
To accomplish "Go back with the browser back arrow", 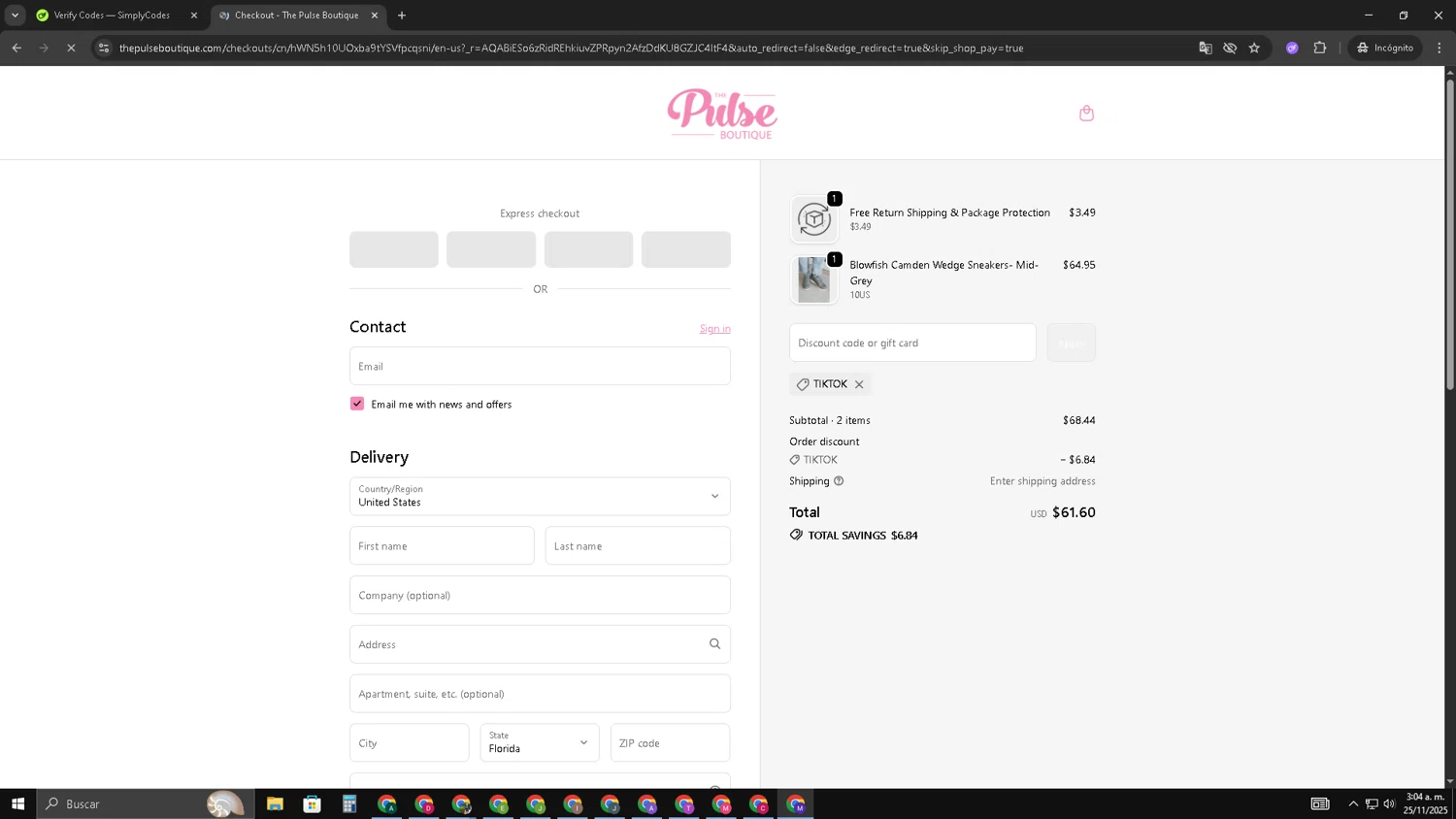I will pos(17,48).
